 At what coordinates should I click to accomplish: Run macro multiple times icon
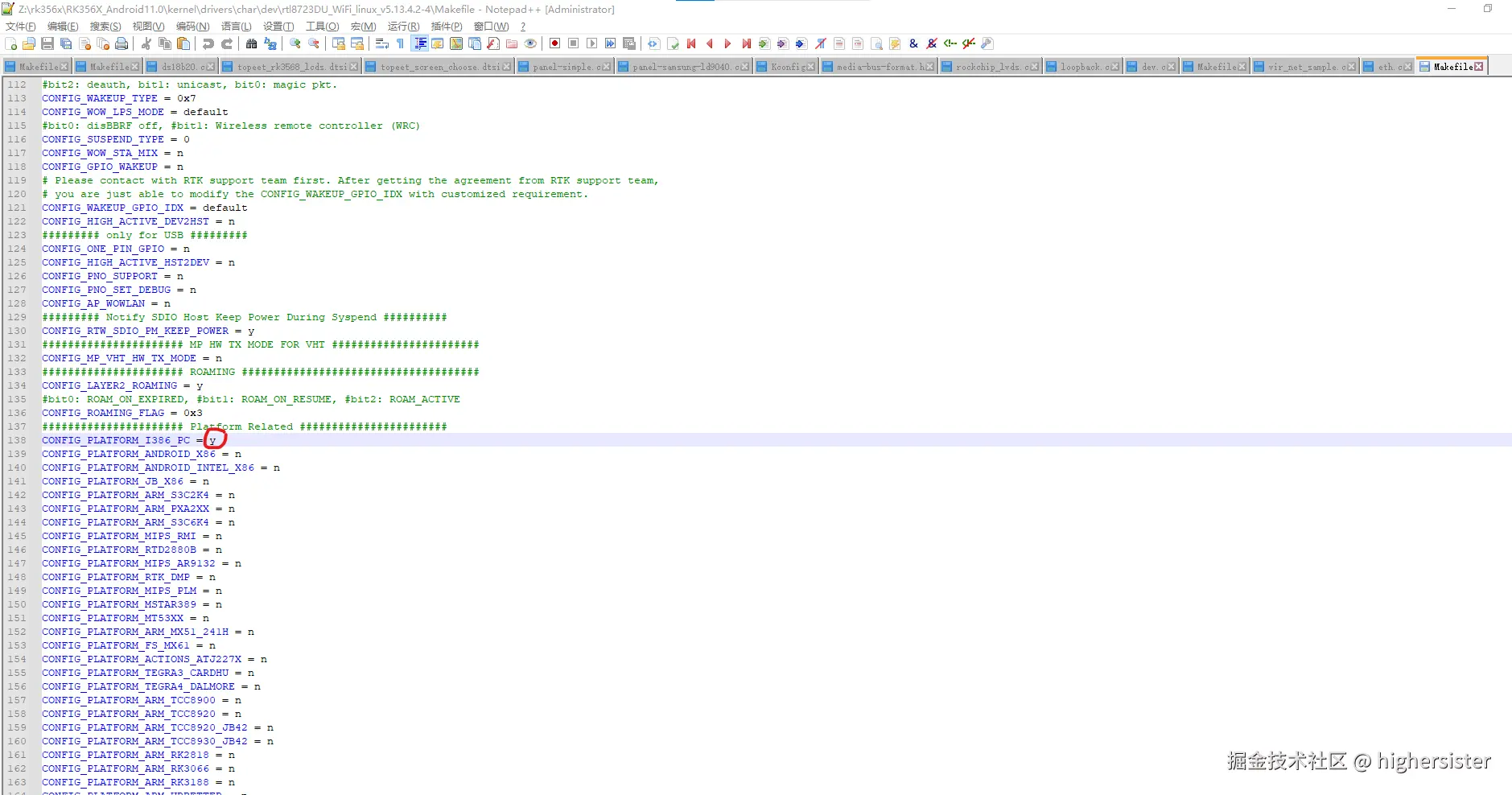click(611, 43)
